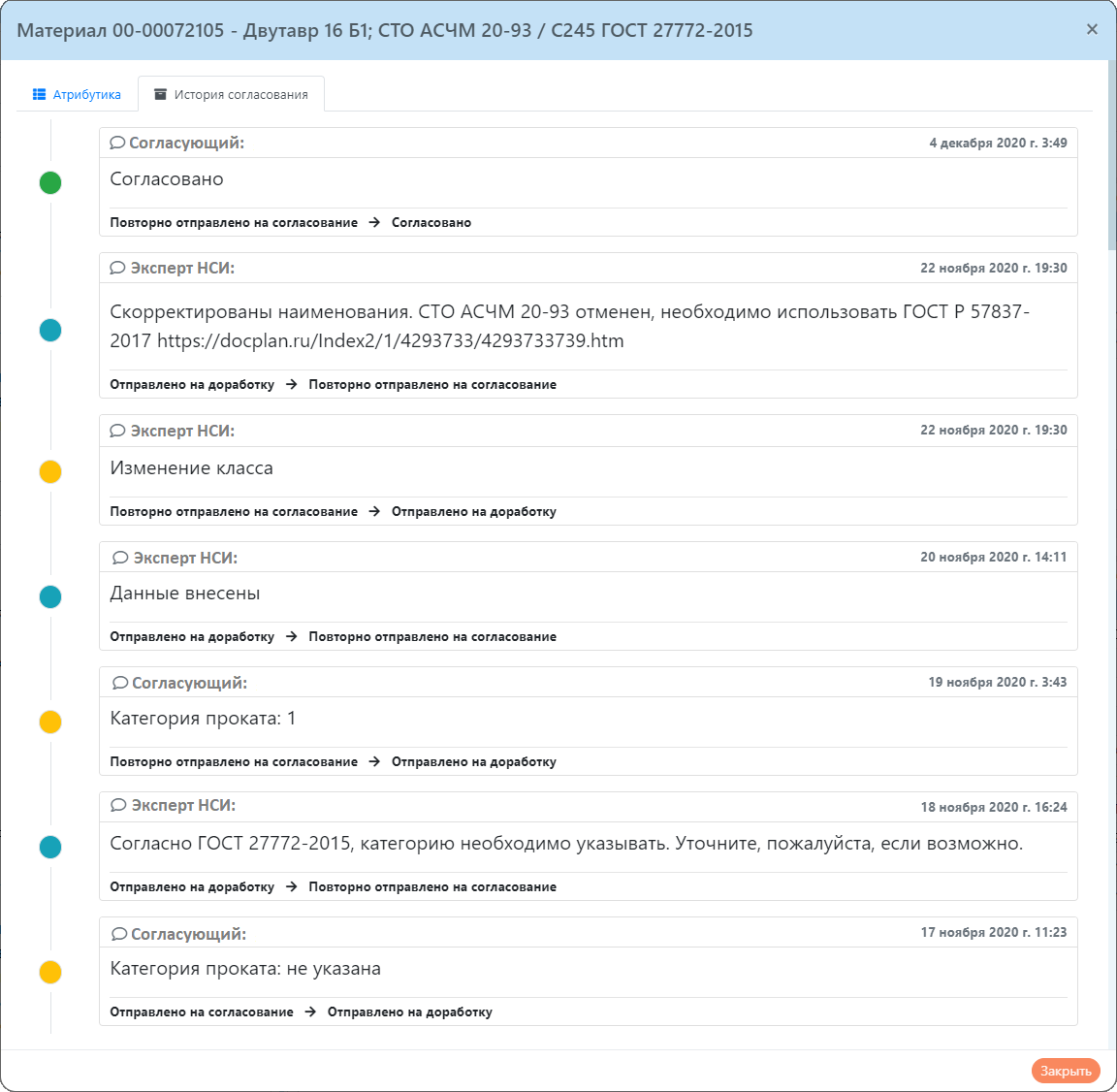Switch to the Атрибутика tab
This screenshot has height=1092, width=1117.
77,95
